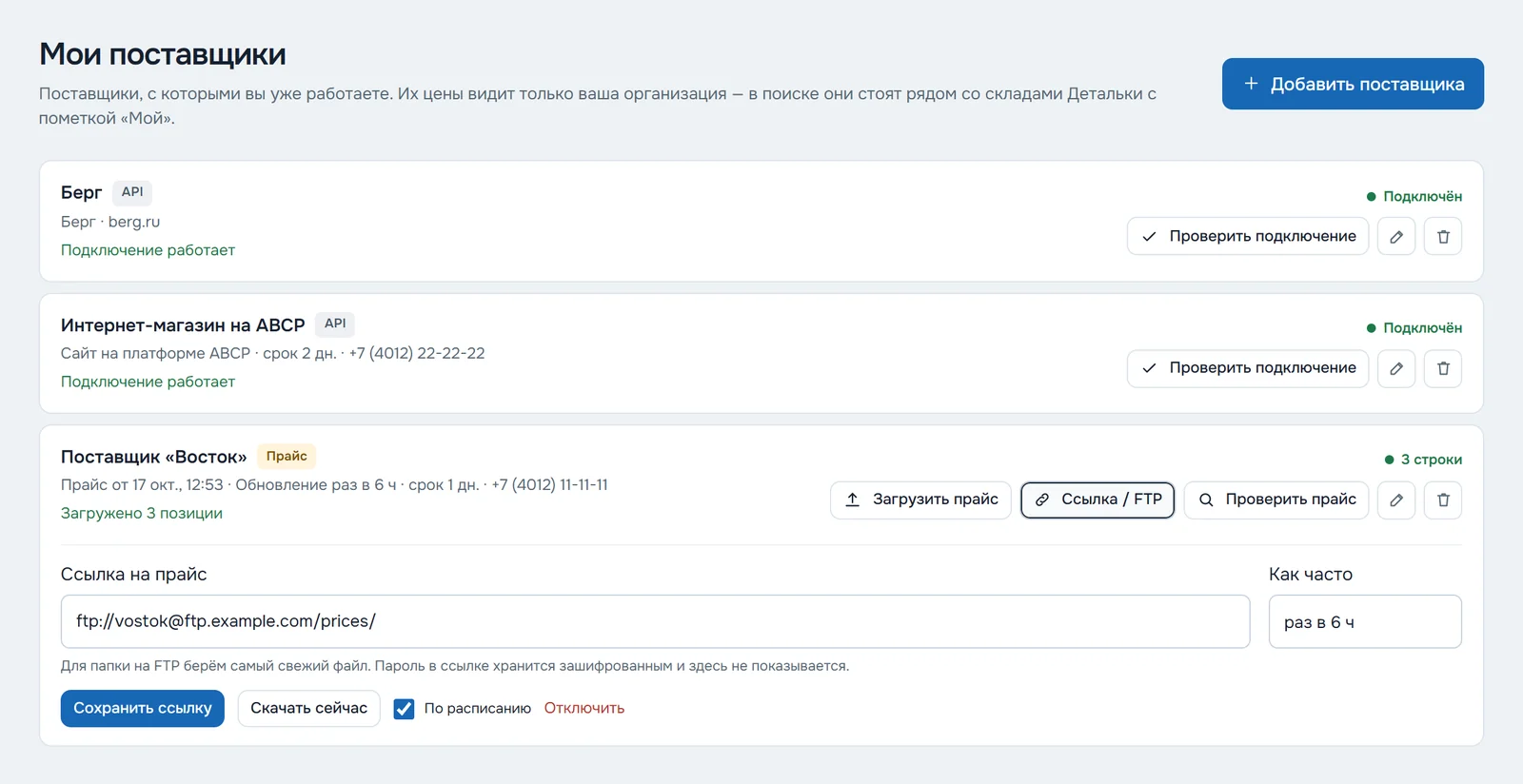1523x784 pixels.
Task: Click the Прайс badge next to Поставщик «Восток»
Action: coord(287,456)
